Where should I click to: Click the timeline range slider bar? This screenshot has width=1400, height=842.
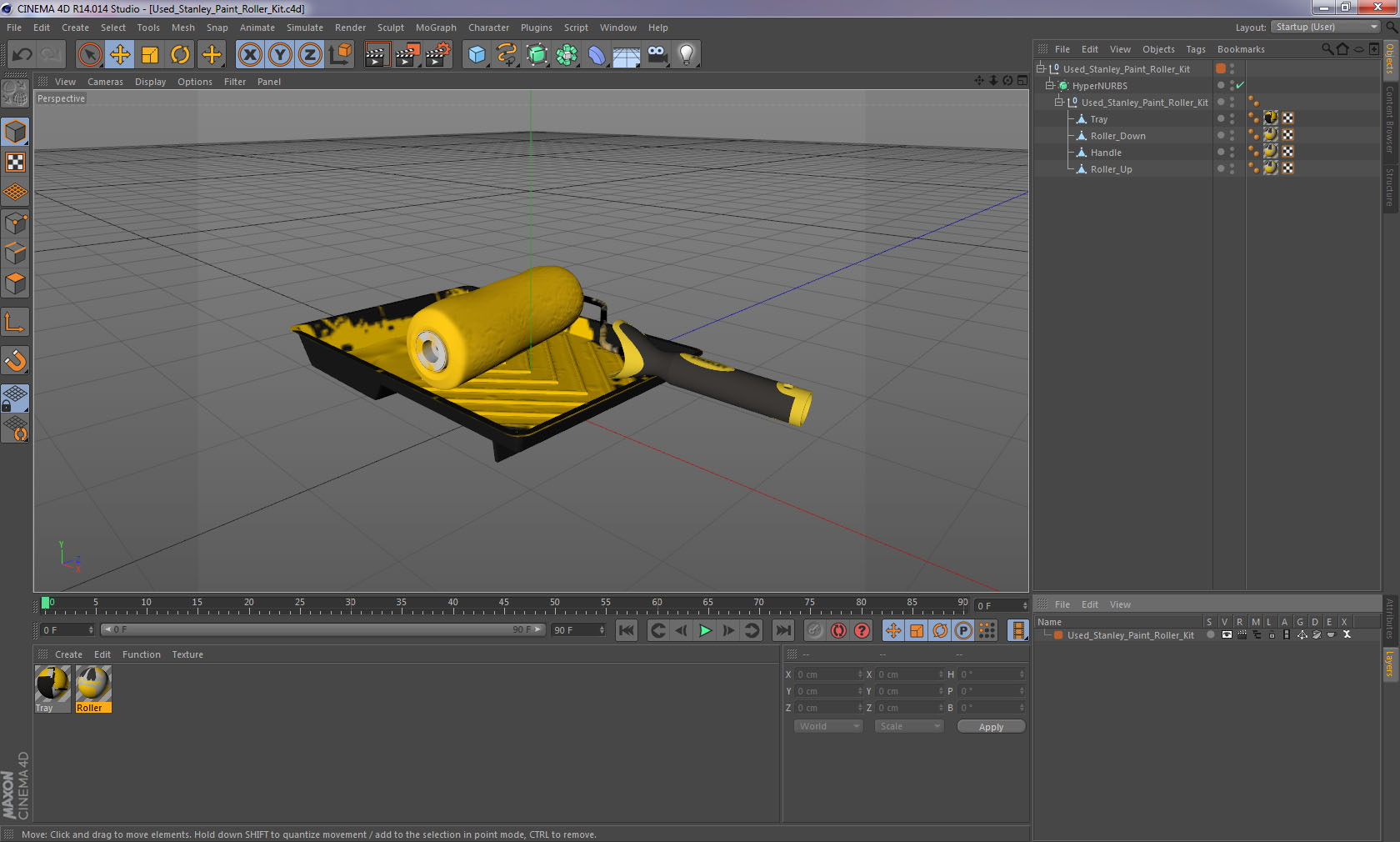[x=322, y=630]
